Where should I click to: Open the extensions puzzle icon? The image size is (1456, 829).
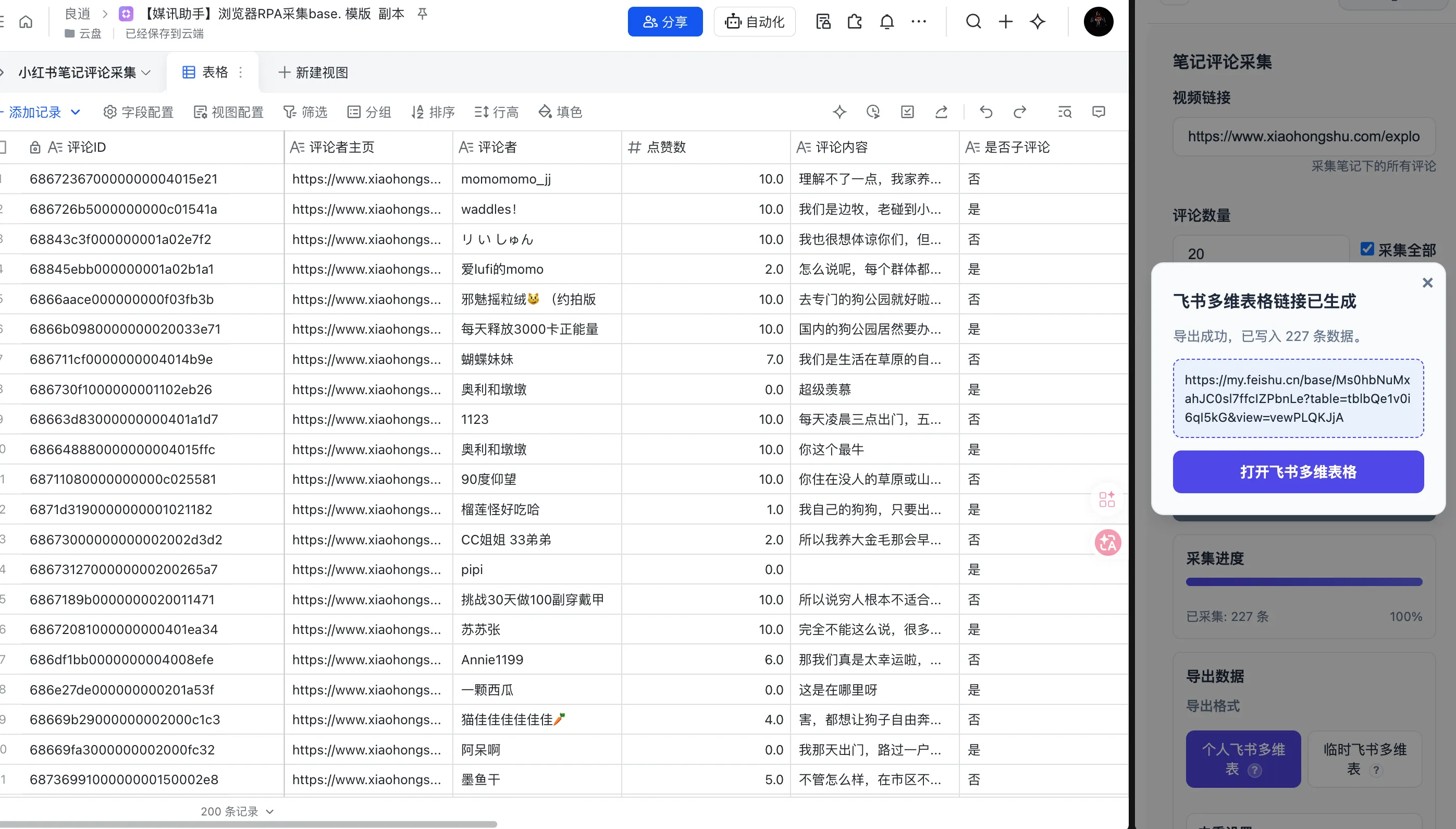click(x=855, y=21)
